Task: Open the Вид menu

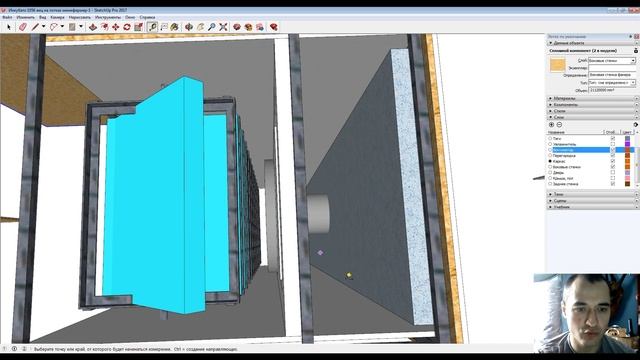Action: pyautogui.click(x=42, y=18)
